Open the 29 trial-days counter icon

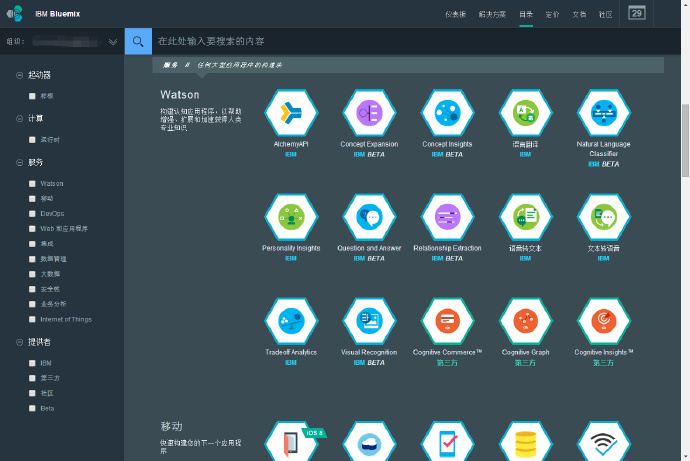coord(636,13)
